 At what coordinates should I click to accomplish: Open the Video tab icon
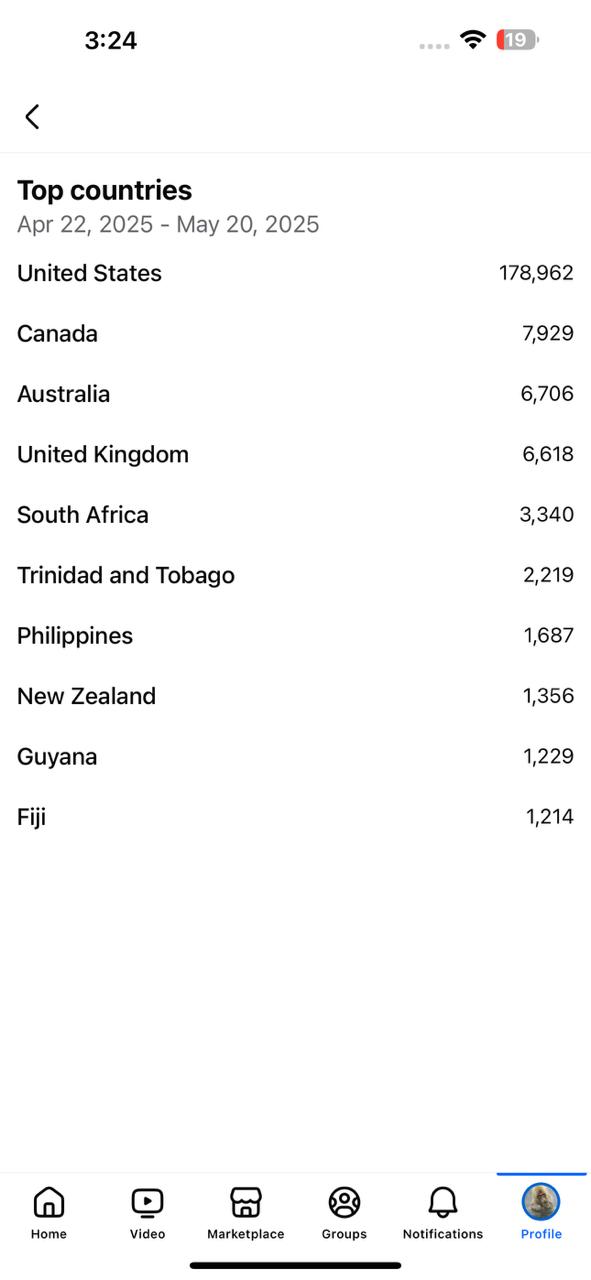pos(147,1201)
